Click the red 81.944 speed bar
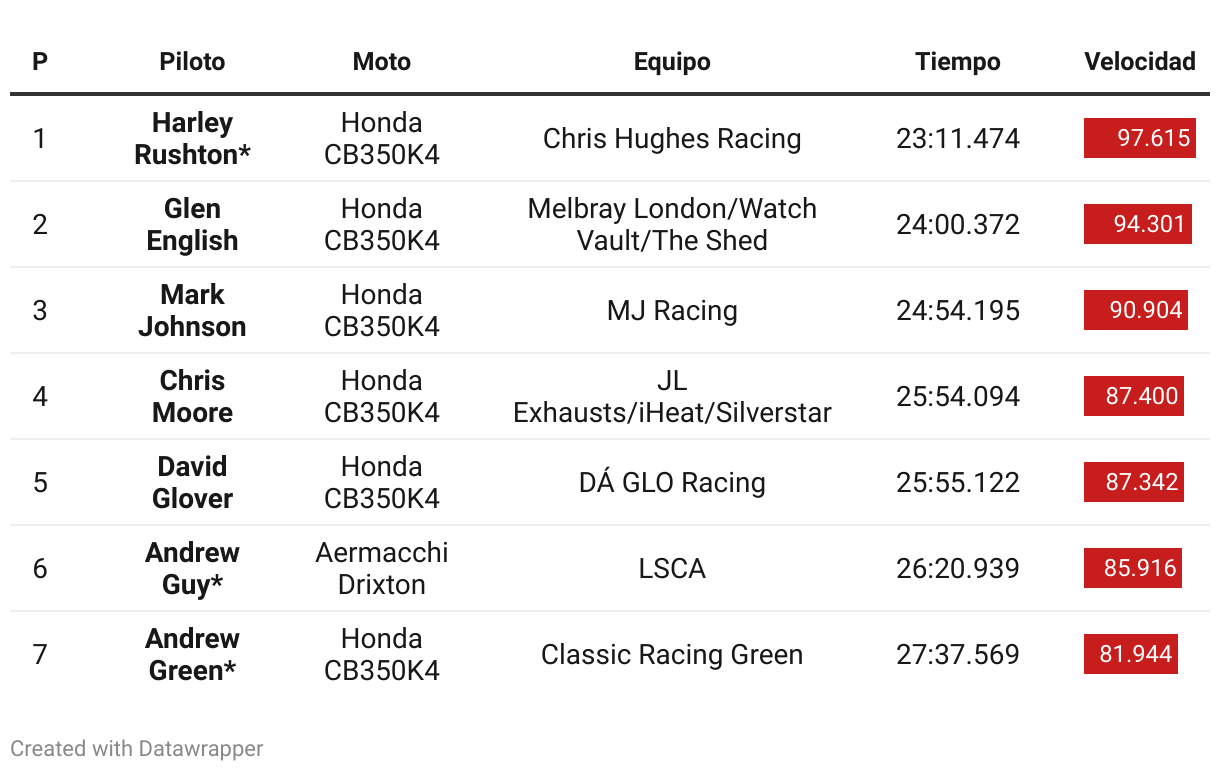Viewport: 1220px width, 772px height. point(1130,654)
